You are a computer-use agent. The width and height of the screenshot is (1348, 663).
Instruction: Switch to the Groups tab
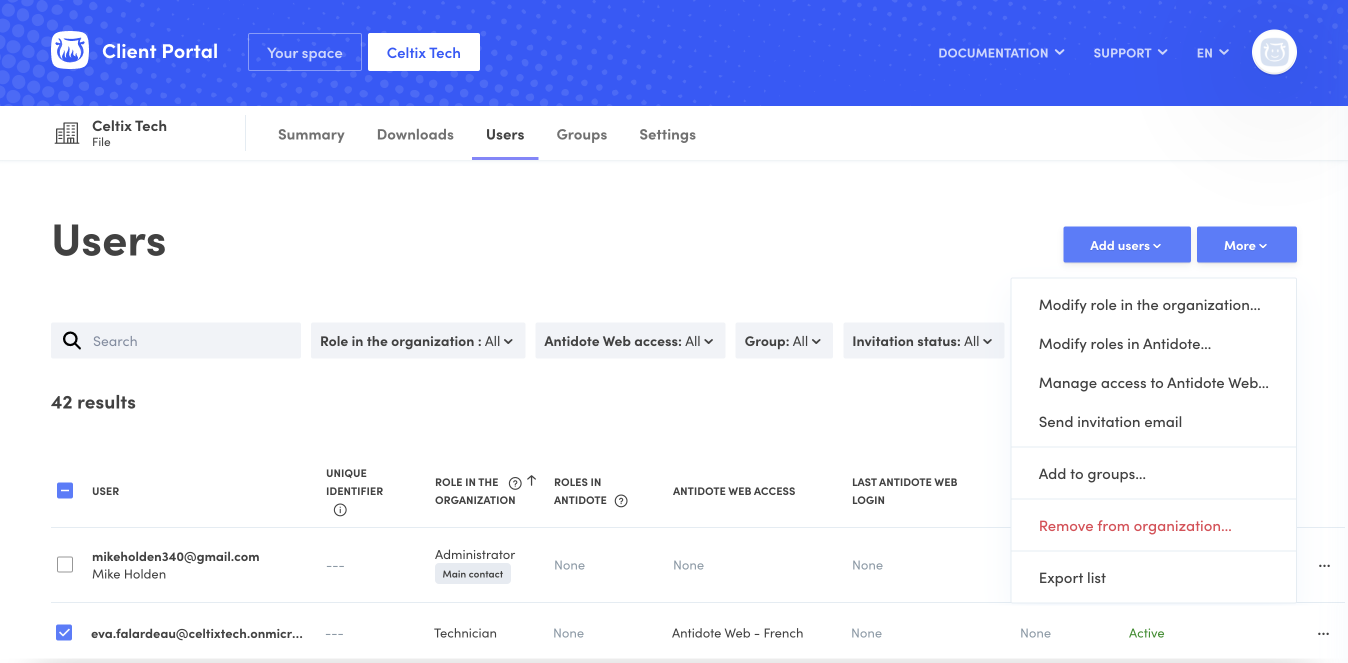(x=582, y=134)
